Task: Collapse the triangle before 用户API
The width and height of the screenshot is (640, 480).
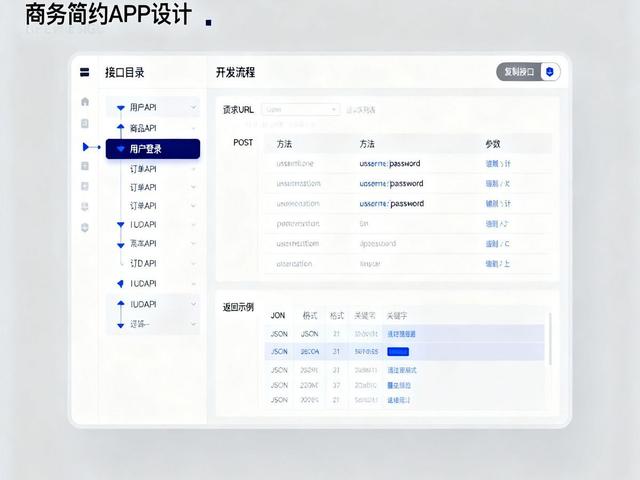Action: 120,108
